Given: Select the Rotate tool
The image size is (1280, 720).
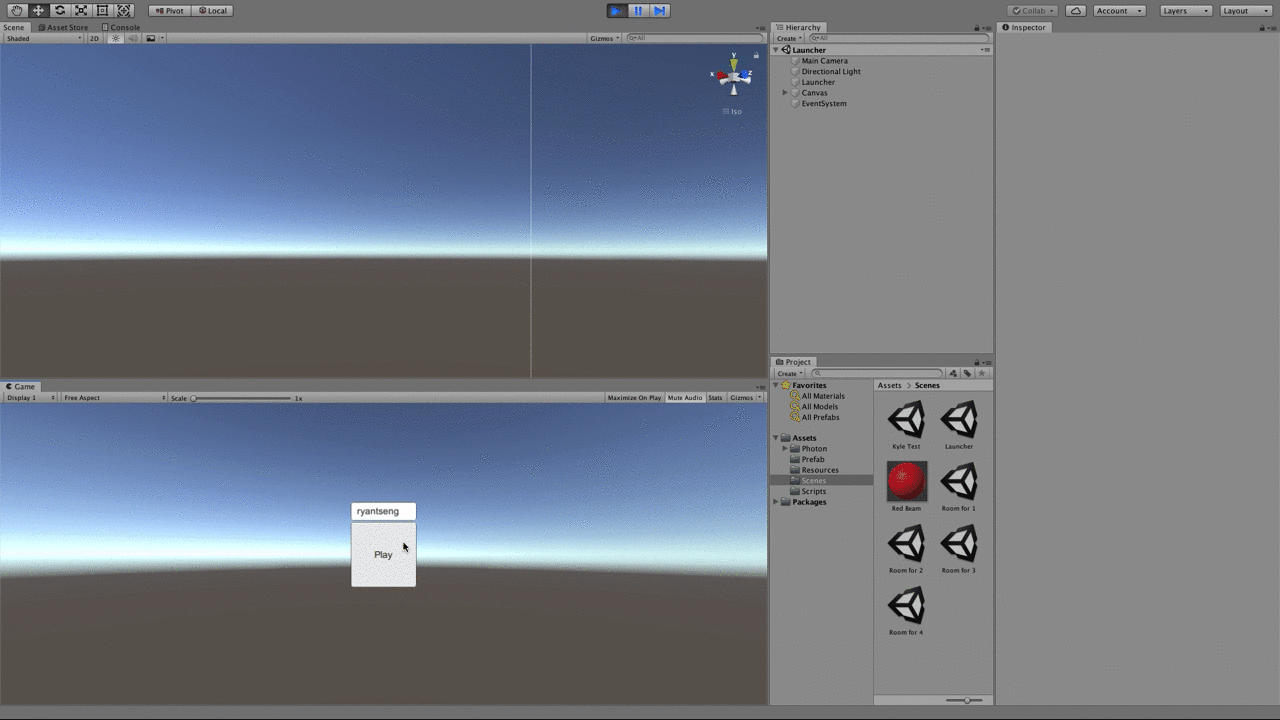Looking at the screenshot, I should pyautogui.click(x=60, y=10).
